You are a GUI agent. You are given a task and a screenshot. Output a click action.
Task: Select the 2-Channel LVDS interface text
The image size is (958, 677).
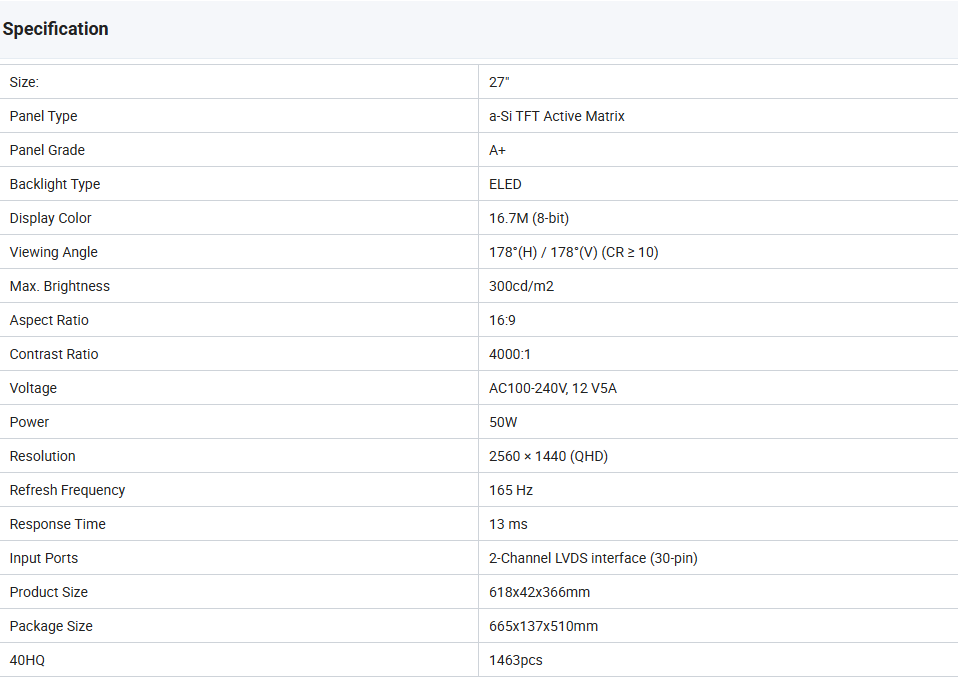pos(593,558)
